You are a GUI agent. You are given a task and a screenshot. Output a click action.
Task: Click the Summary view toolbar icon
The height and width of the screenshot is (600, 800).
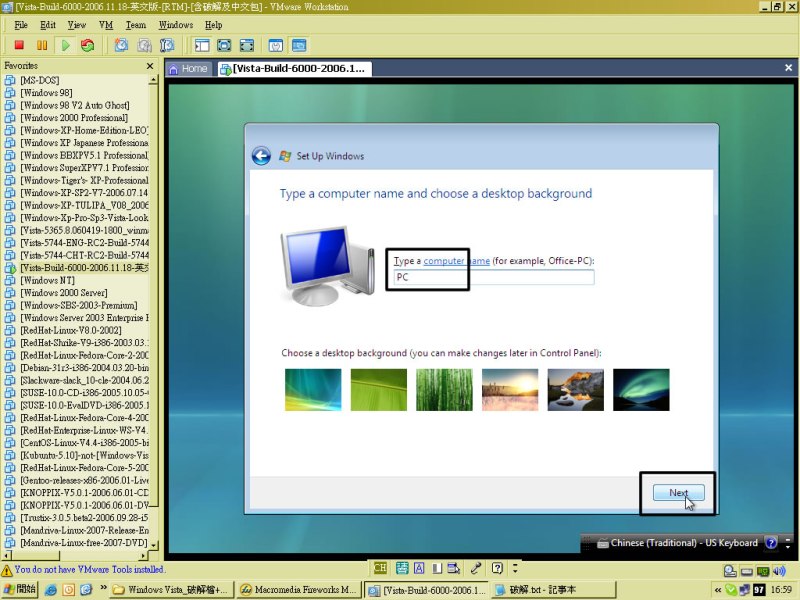click(276, 45)
